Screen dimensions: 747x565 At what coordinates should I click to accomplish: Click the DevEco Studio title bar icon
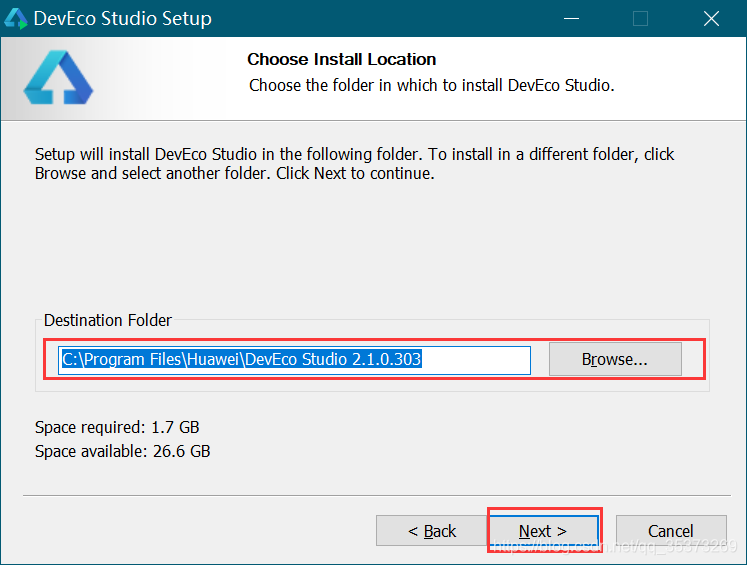click(16, 19)
